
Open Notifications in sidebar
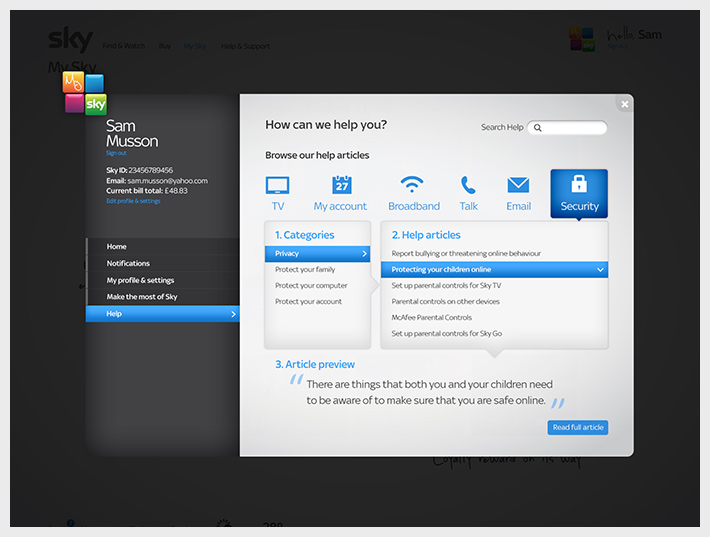tap(163, 263)
